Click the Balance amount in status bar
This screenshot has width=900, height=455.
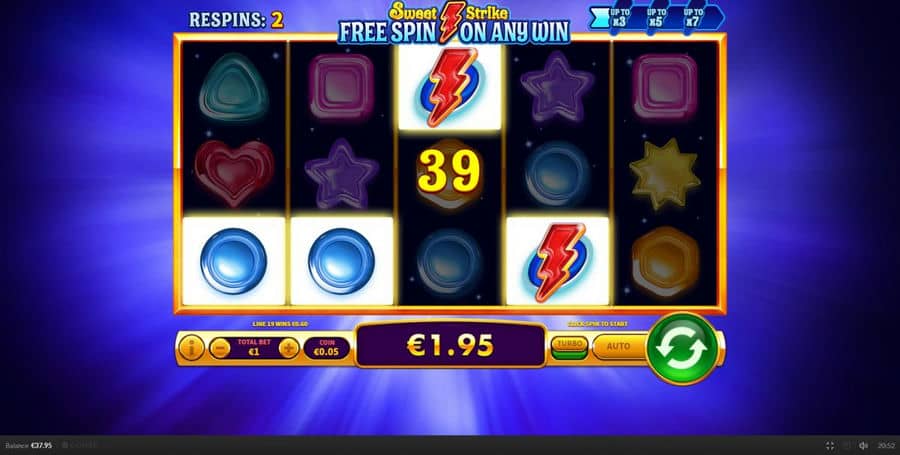point(29,445)
